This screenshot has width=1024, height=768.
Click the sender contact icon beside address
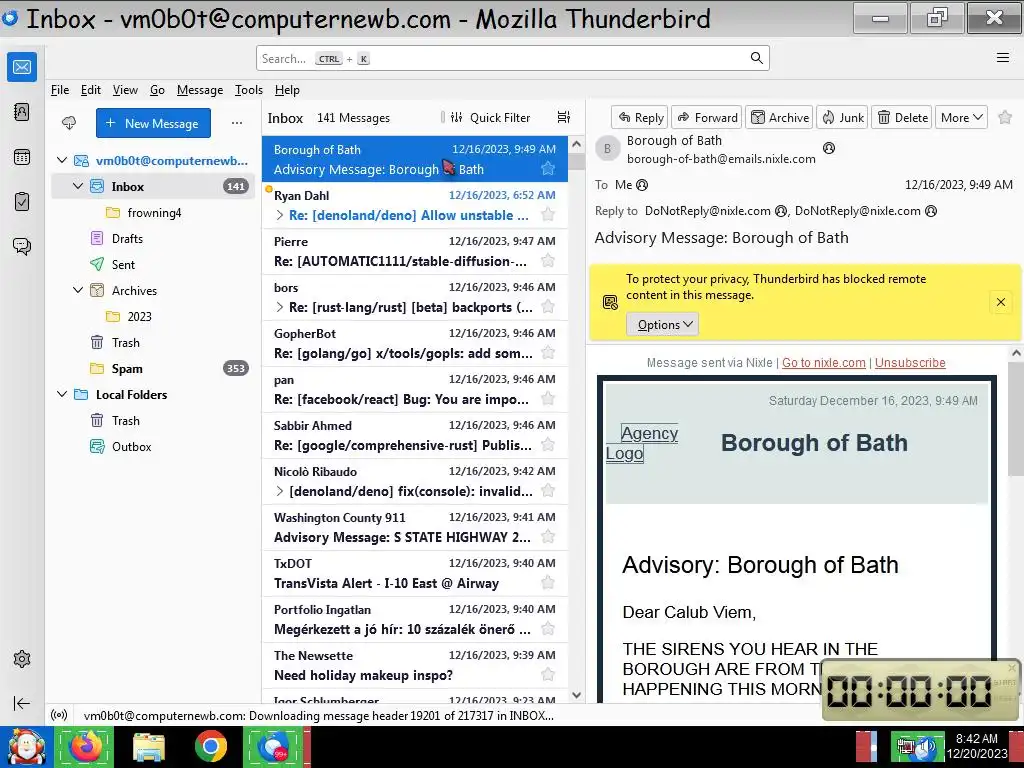pyautogui.click(x=829, y=148)
